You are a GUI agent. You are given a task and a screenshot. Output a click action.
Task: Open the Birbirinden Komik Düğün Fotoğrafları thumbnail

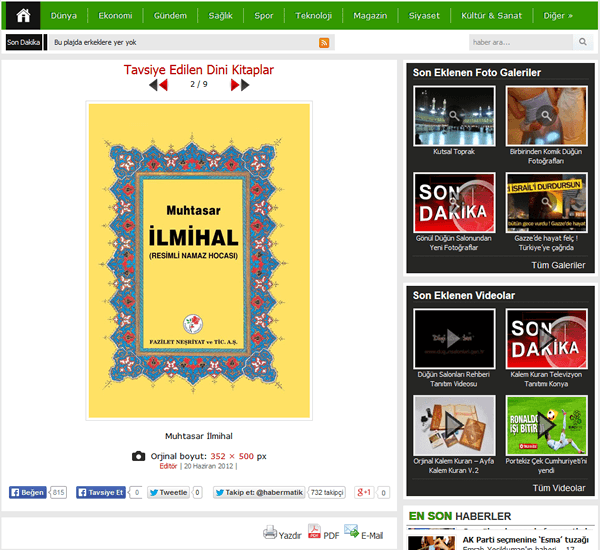[546, 116]
